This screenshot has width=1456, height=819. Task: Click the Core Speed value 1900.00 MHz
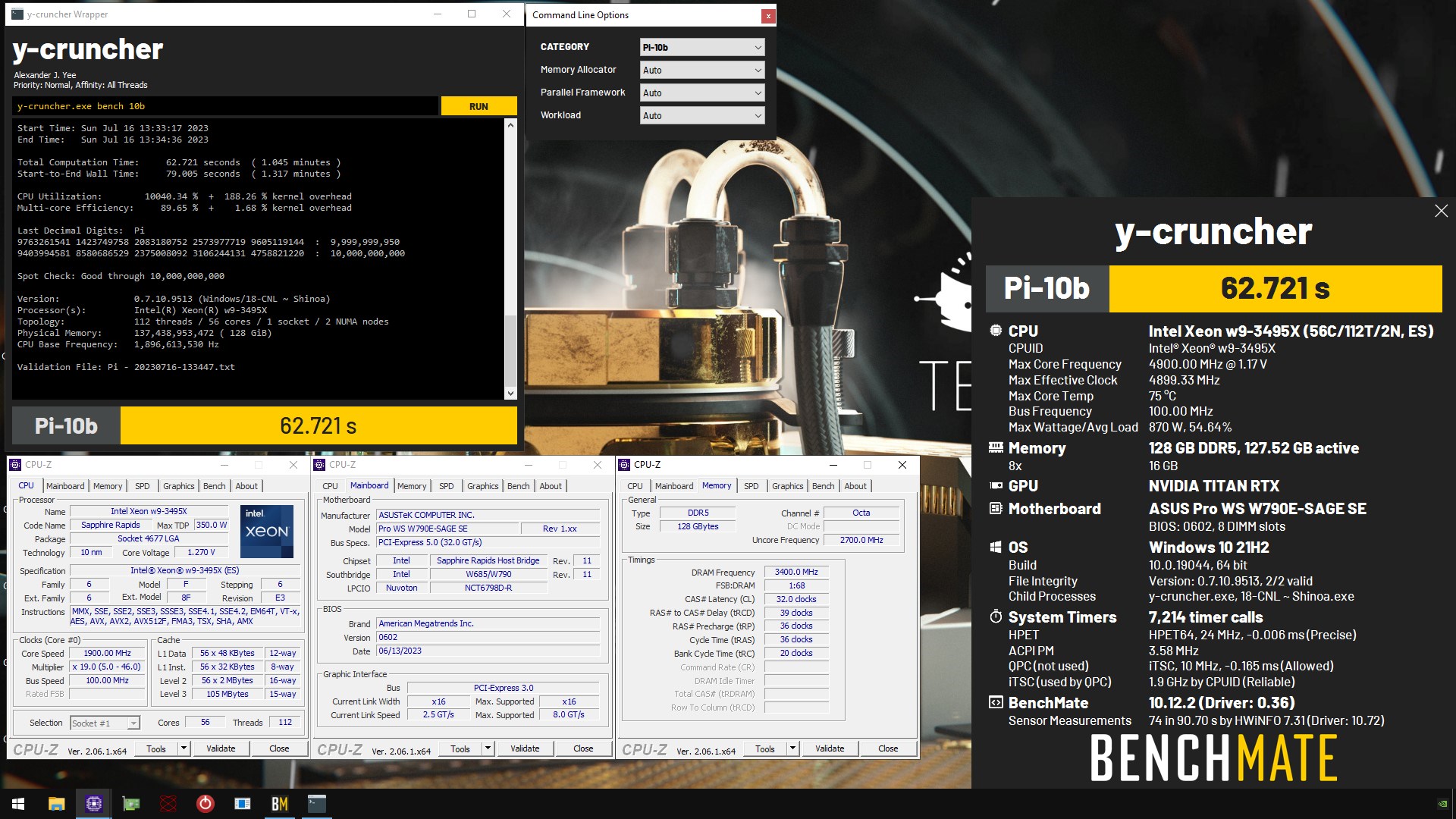click(x=108, y=653)
